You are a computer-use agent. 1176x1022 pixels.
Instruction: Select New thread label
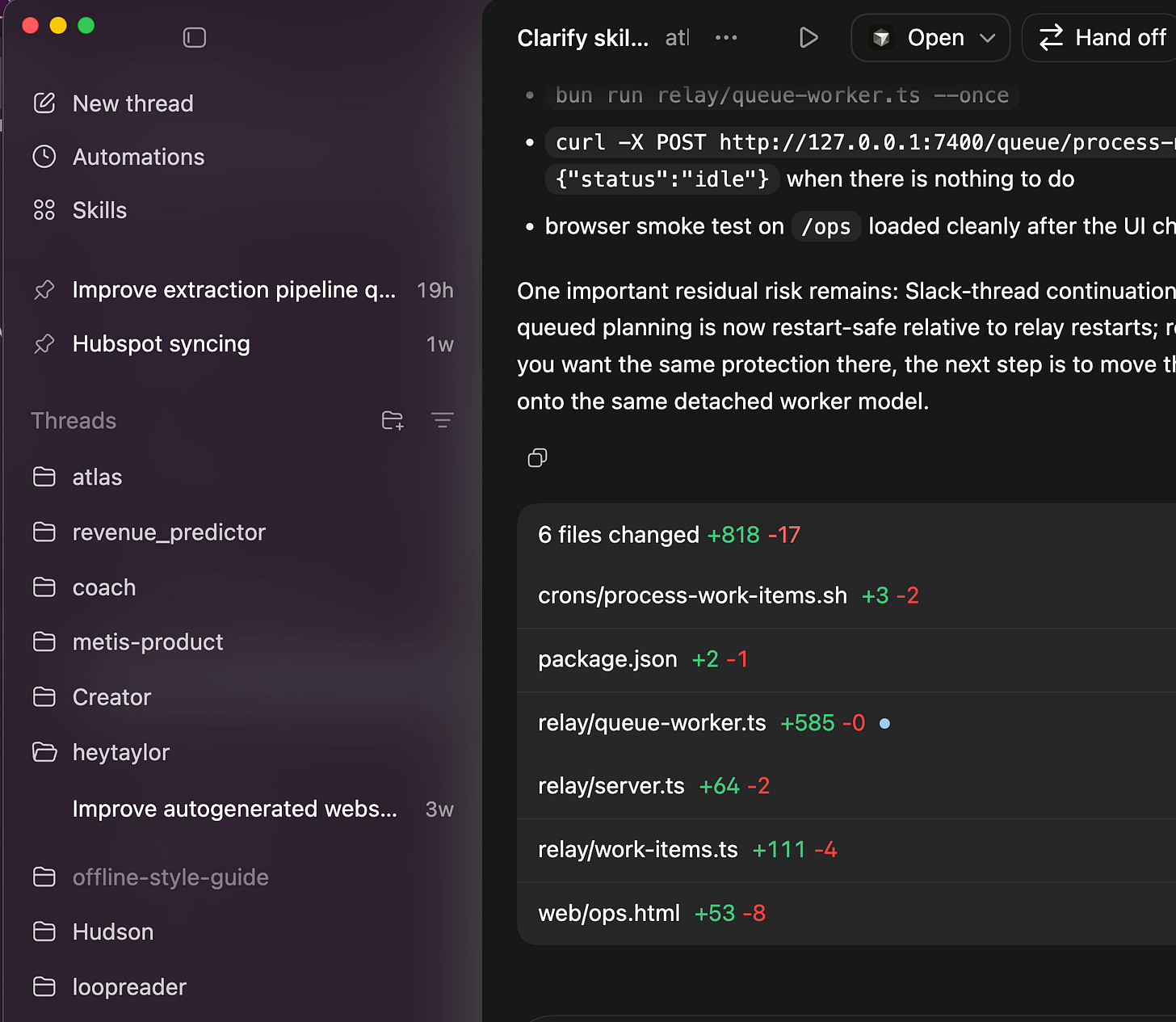point(133,103)
